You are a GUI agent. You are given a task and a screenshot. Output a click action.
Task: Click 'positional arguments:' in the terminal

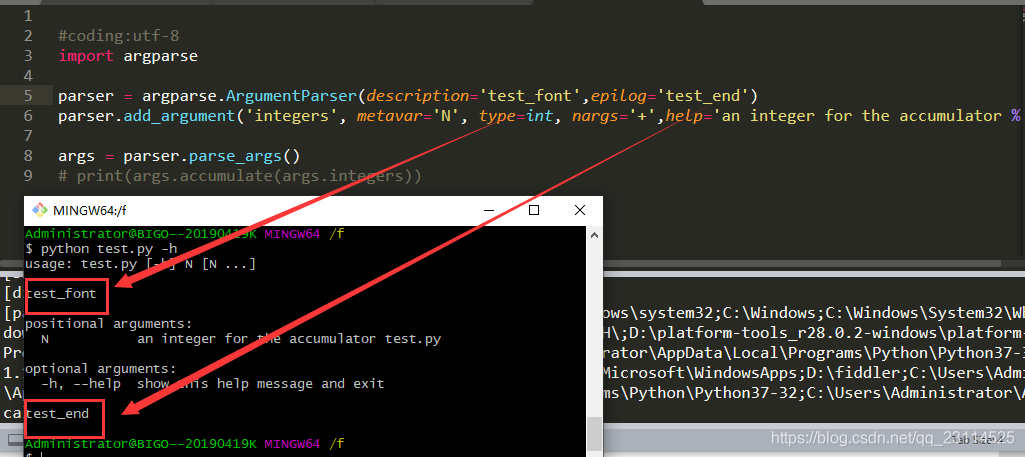(x=109, y=324)
